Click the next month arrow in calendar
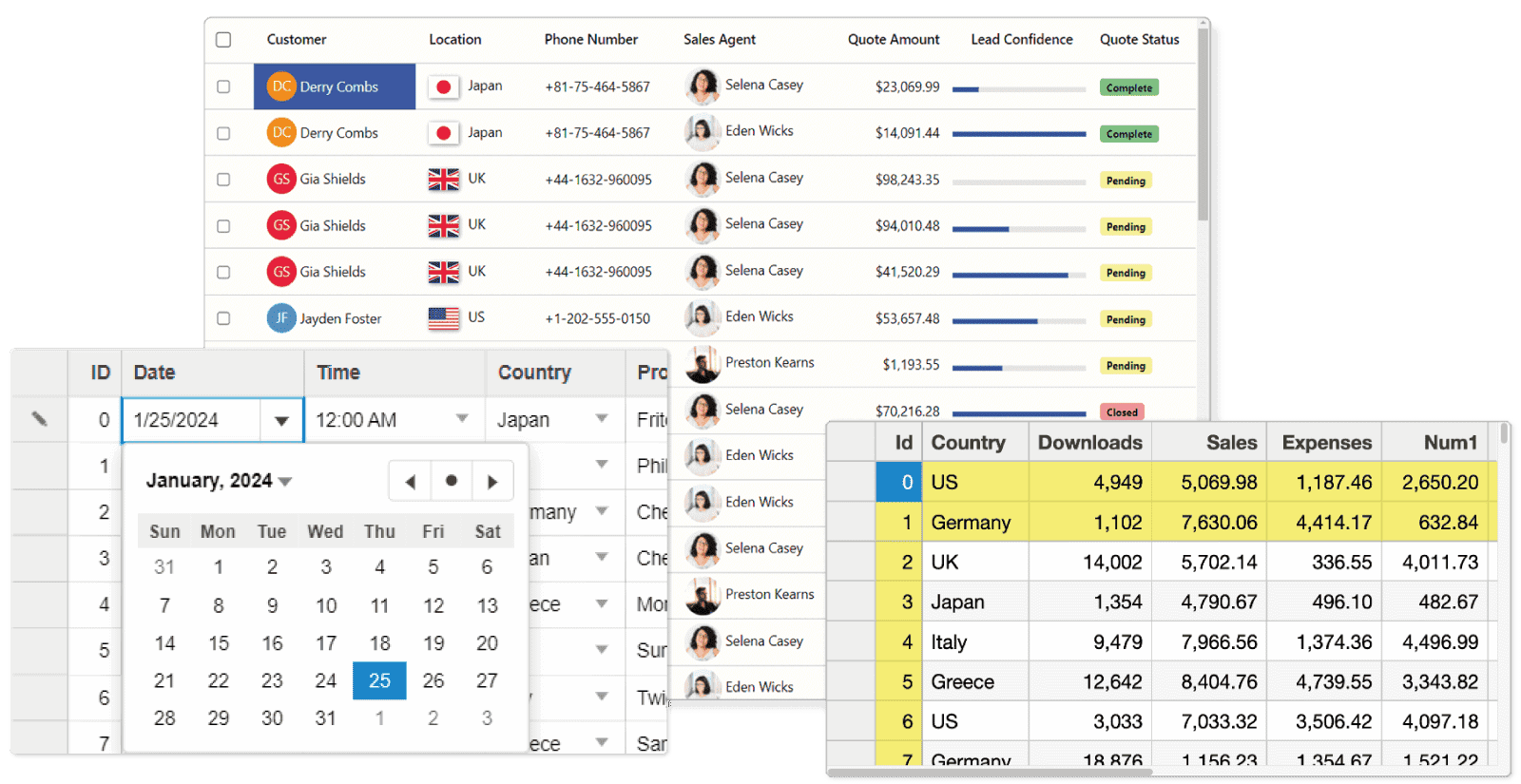Screen dimensions: 1521x784 491,482
